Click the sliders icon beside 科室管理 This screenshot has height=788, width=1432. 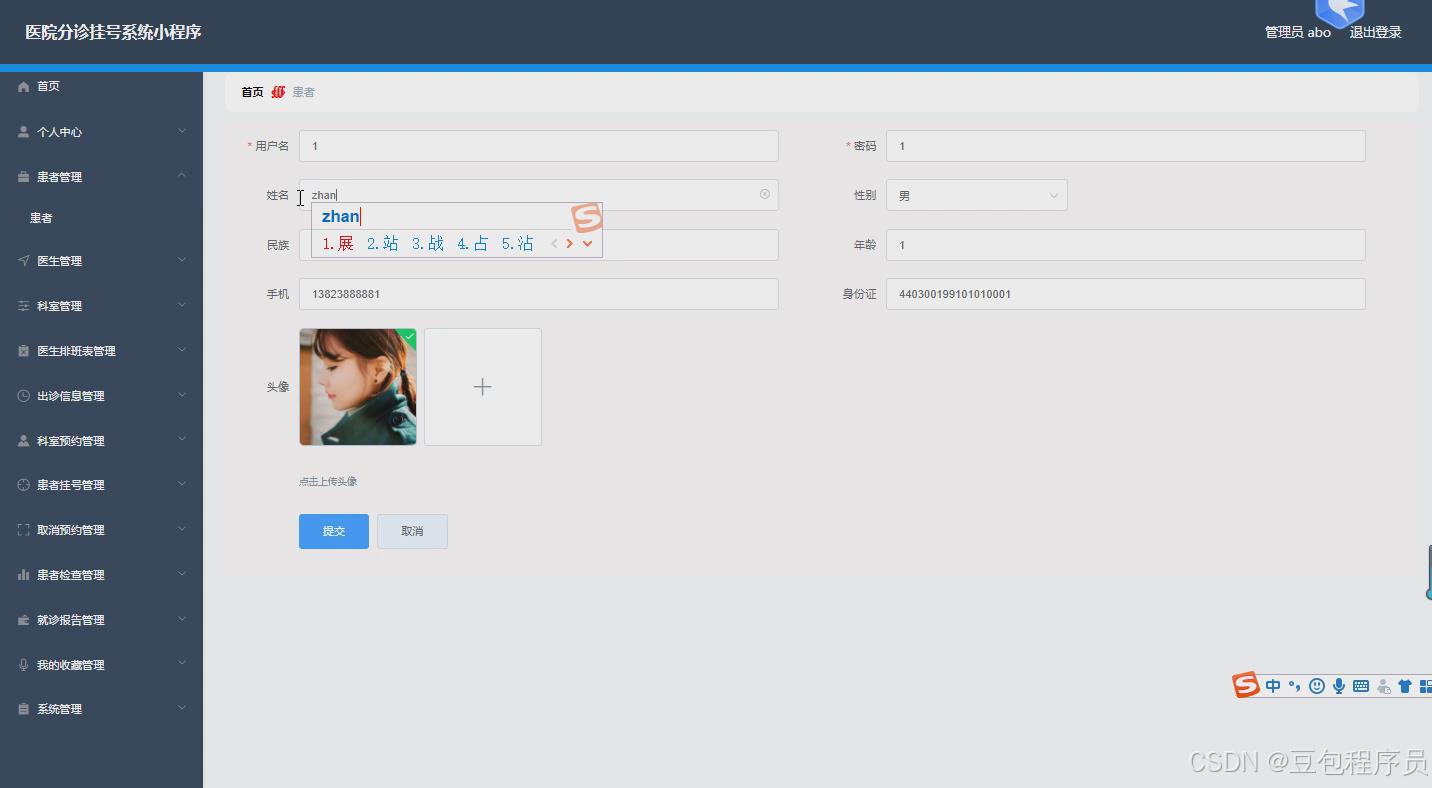pos(24,306)
